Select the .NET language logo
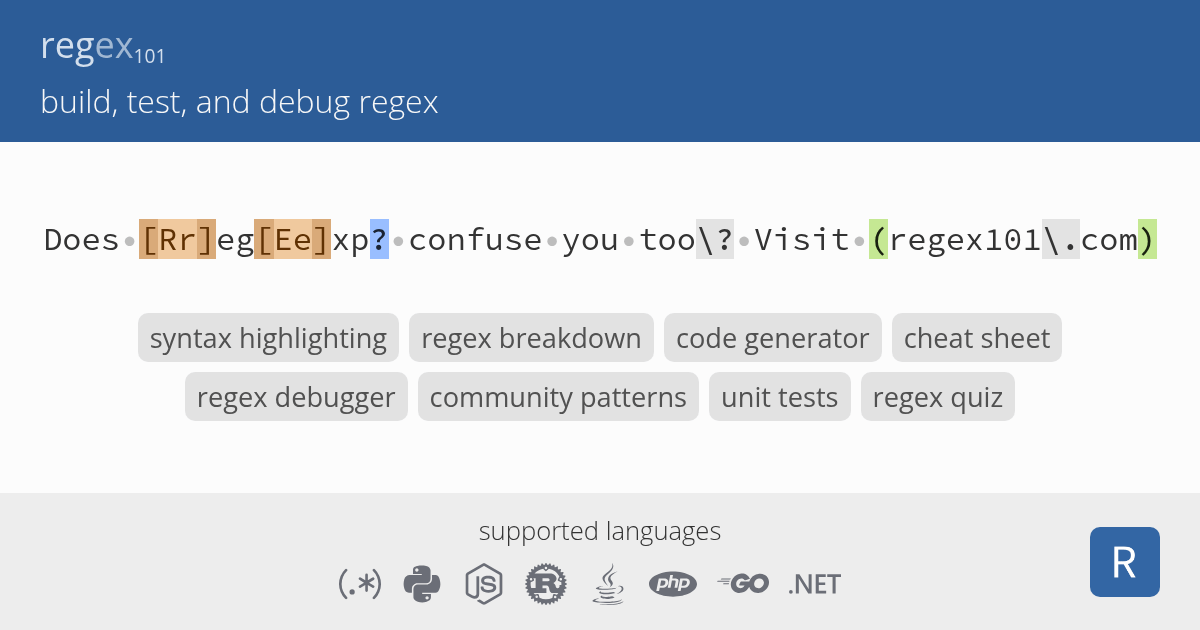This screenshot has width=1200, height=630. [x=814, y=584]
